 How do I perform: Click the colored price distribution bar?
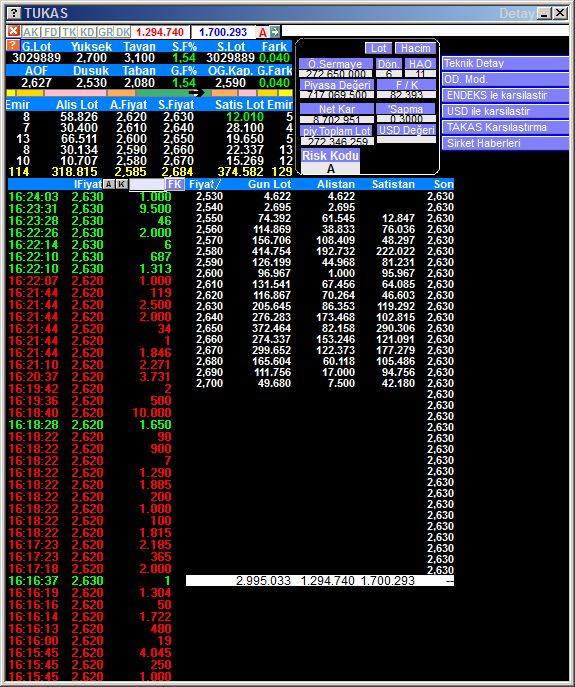click(149, 93)
